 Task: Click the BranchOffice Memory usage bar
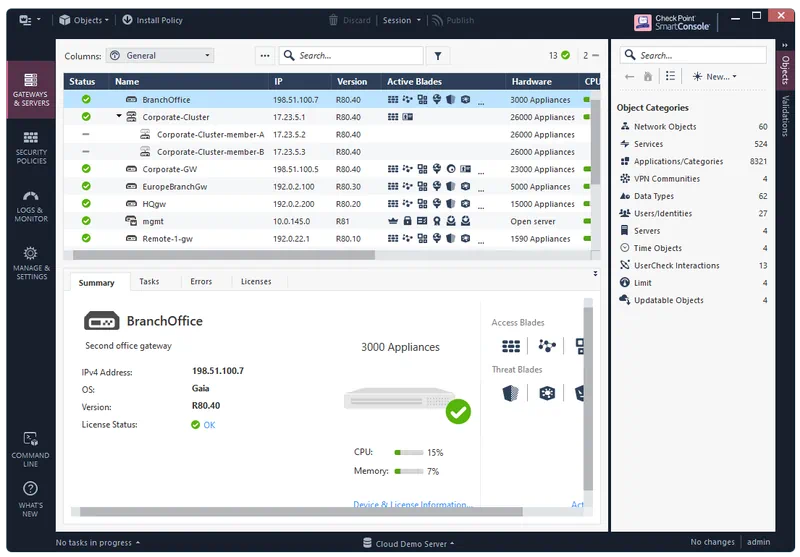click(x=408, y=471)
